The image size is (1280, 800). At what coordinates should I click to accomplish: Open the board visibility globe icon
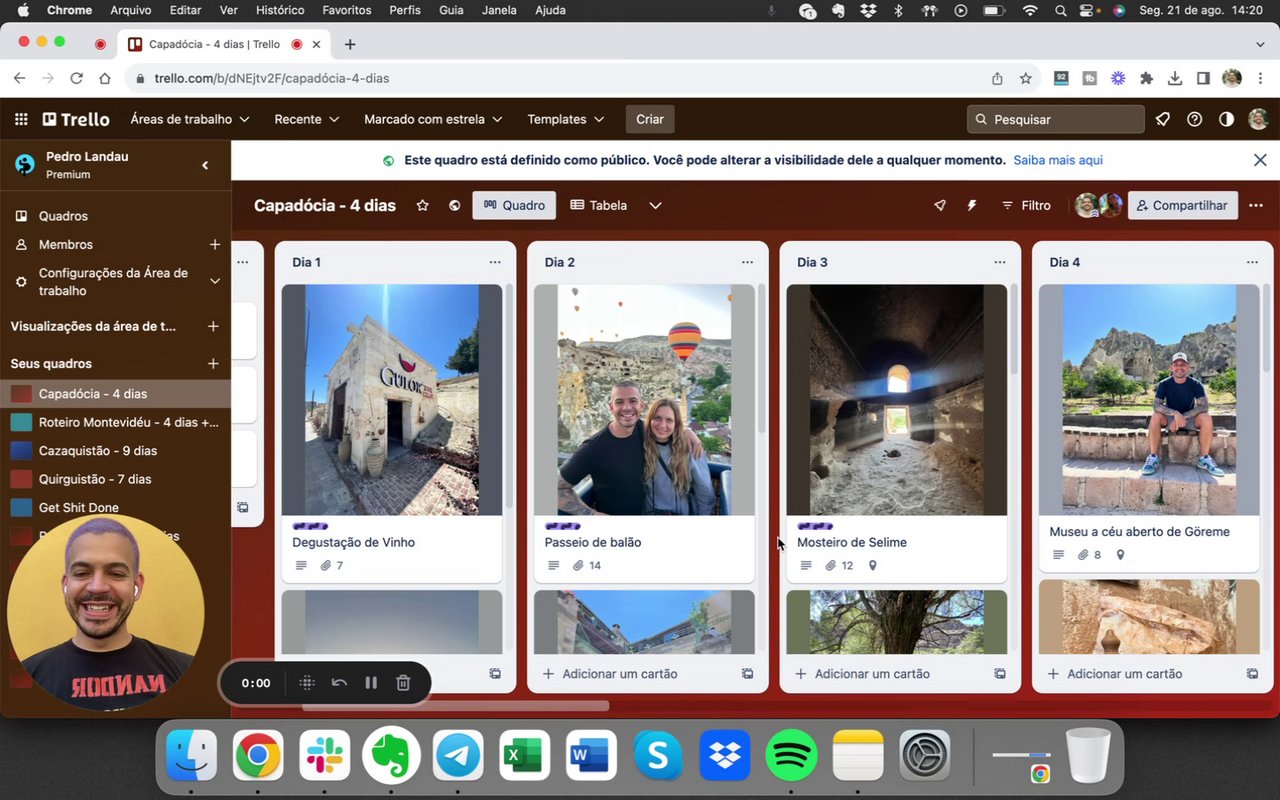(x=454, y=205)
